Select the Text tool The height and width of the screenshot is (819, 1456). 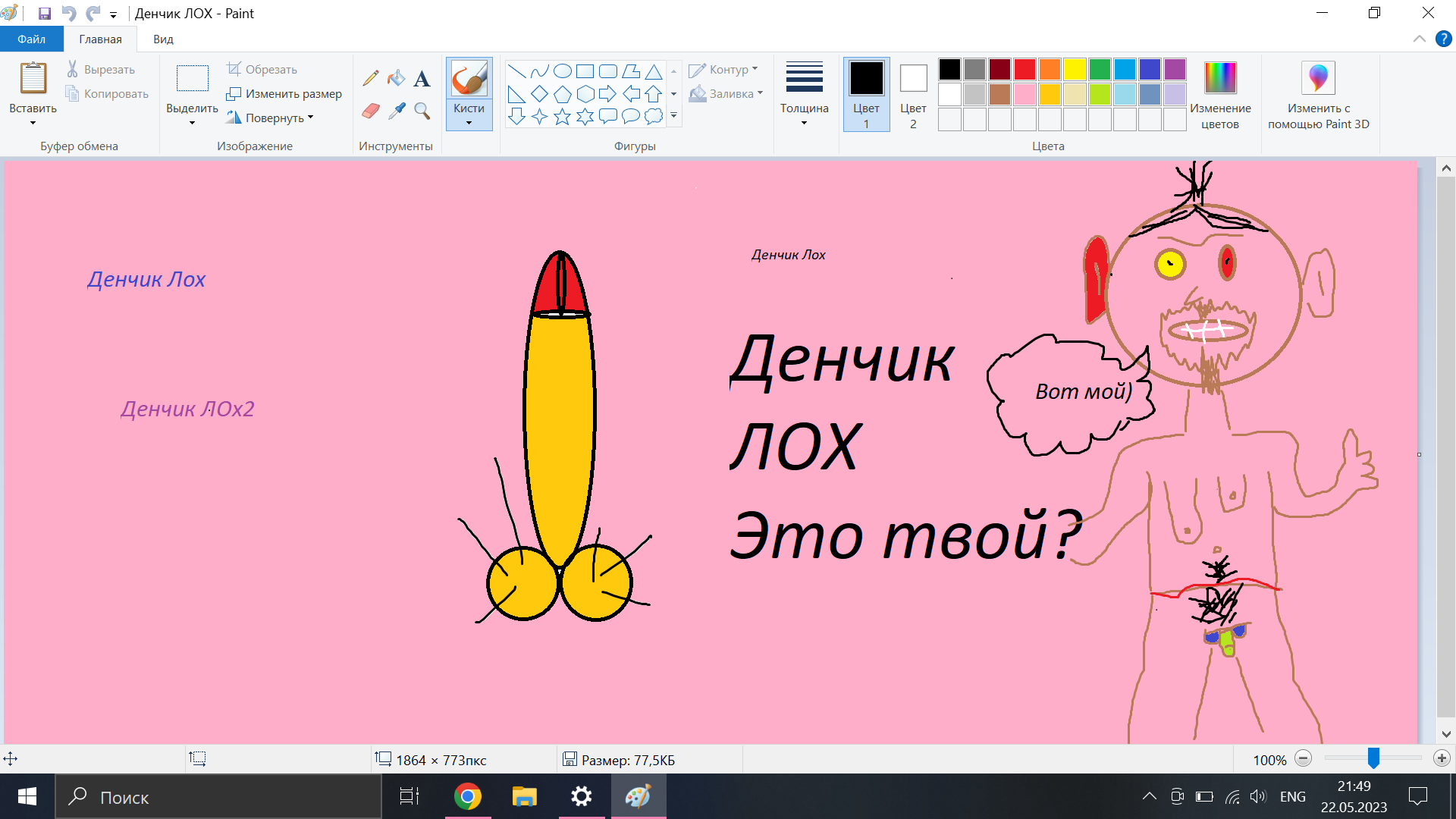[x=422, y=78]
